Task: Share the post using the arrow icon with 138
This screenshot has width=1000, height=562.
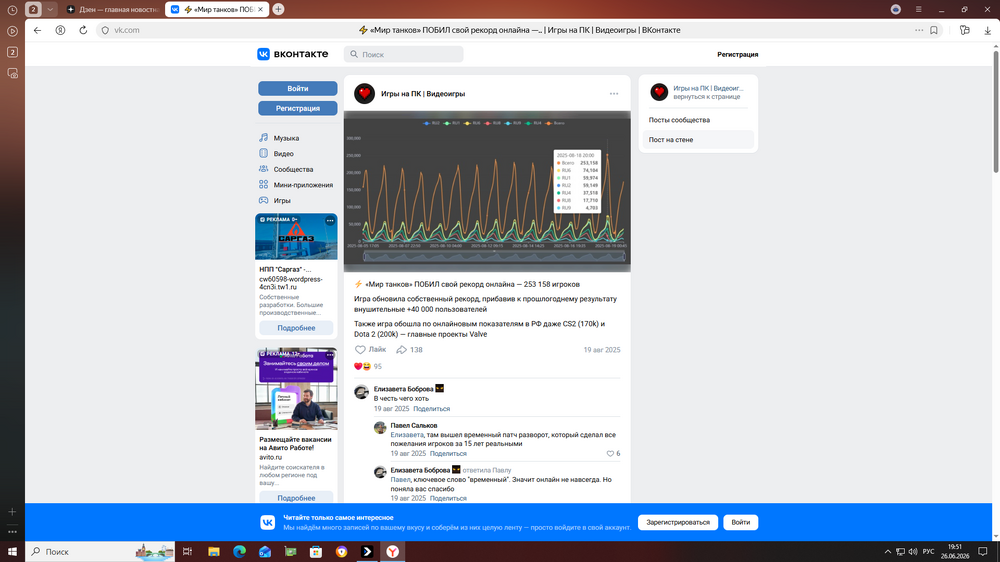Action: click(409, 350)
